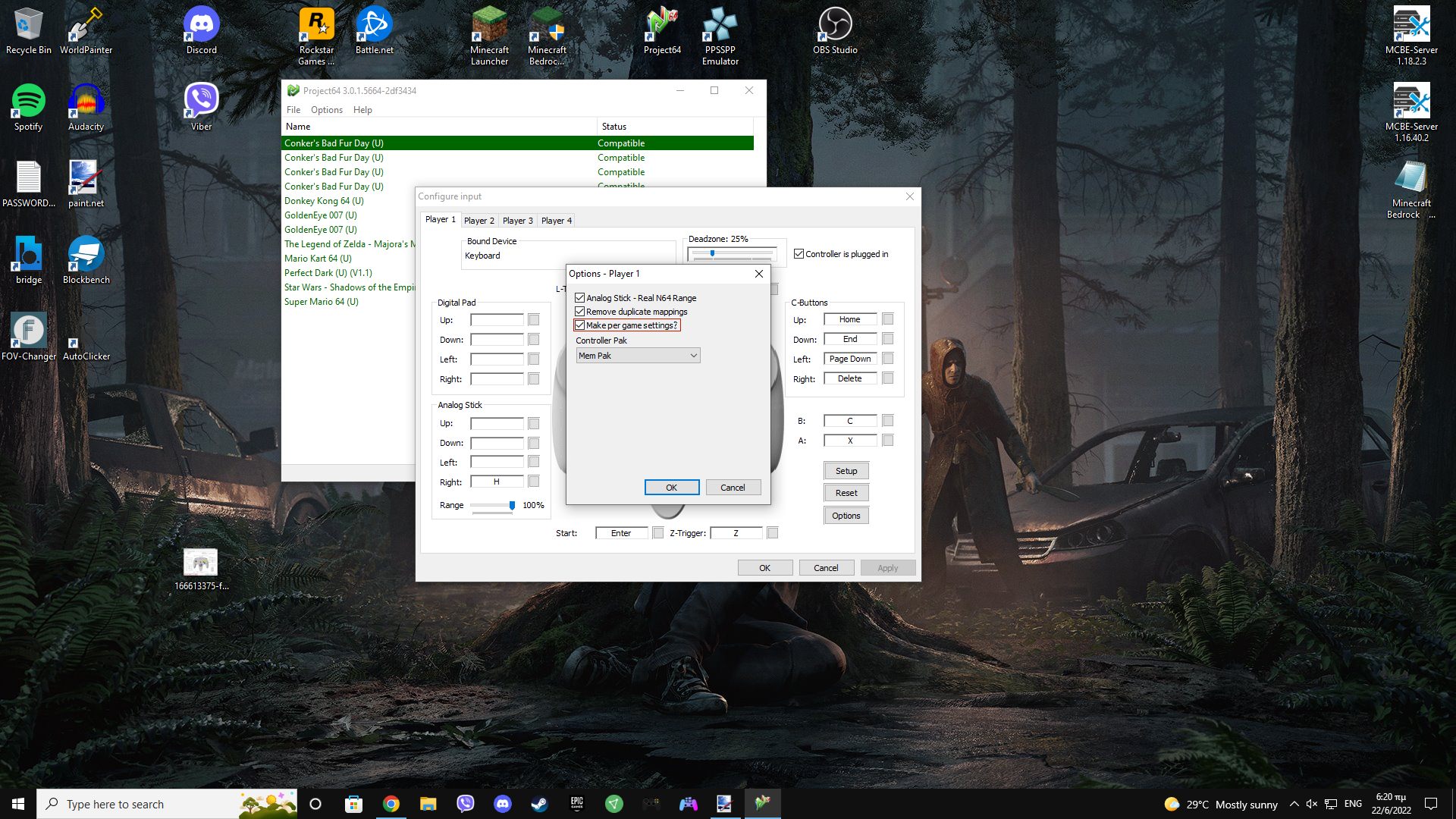Open Rockstar Games launcher desktop icon
The width and height of the screenshot is (1456, 819).
tap(316, 36)
